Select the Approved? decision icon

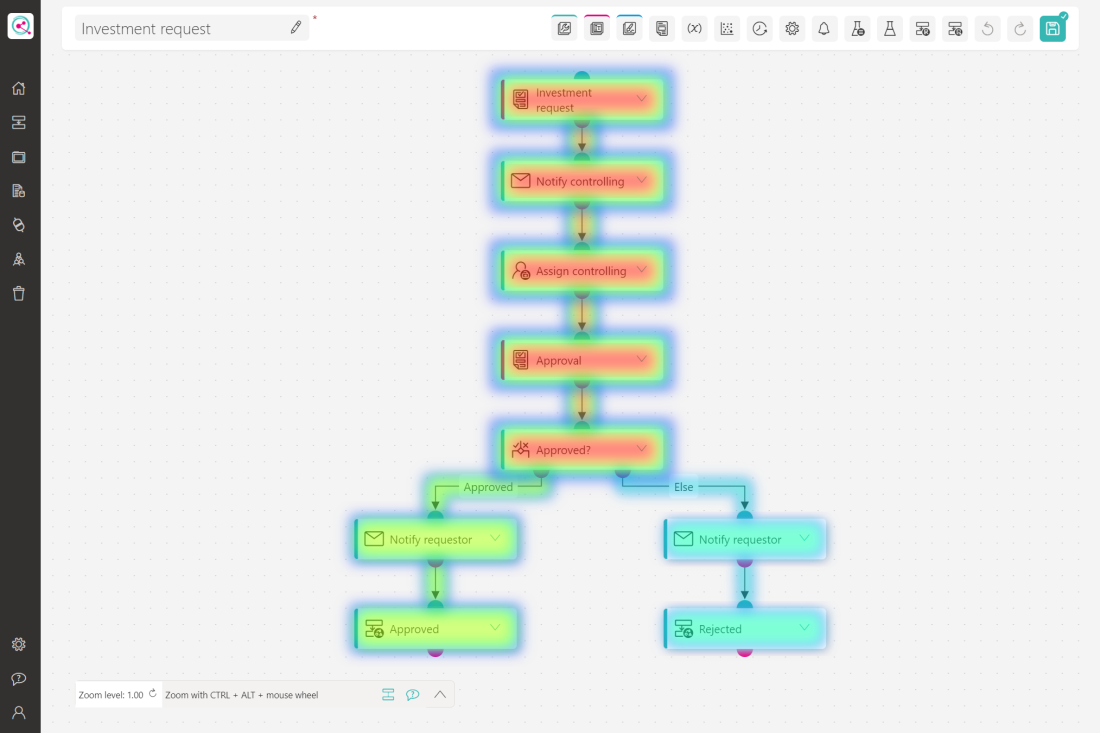[x=521, y=450]
